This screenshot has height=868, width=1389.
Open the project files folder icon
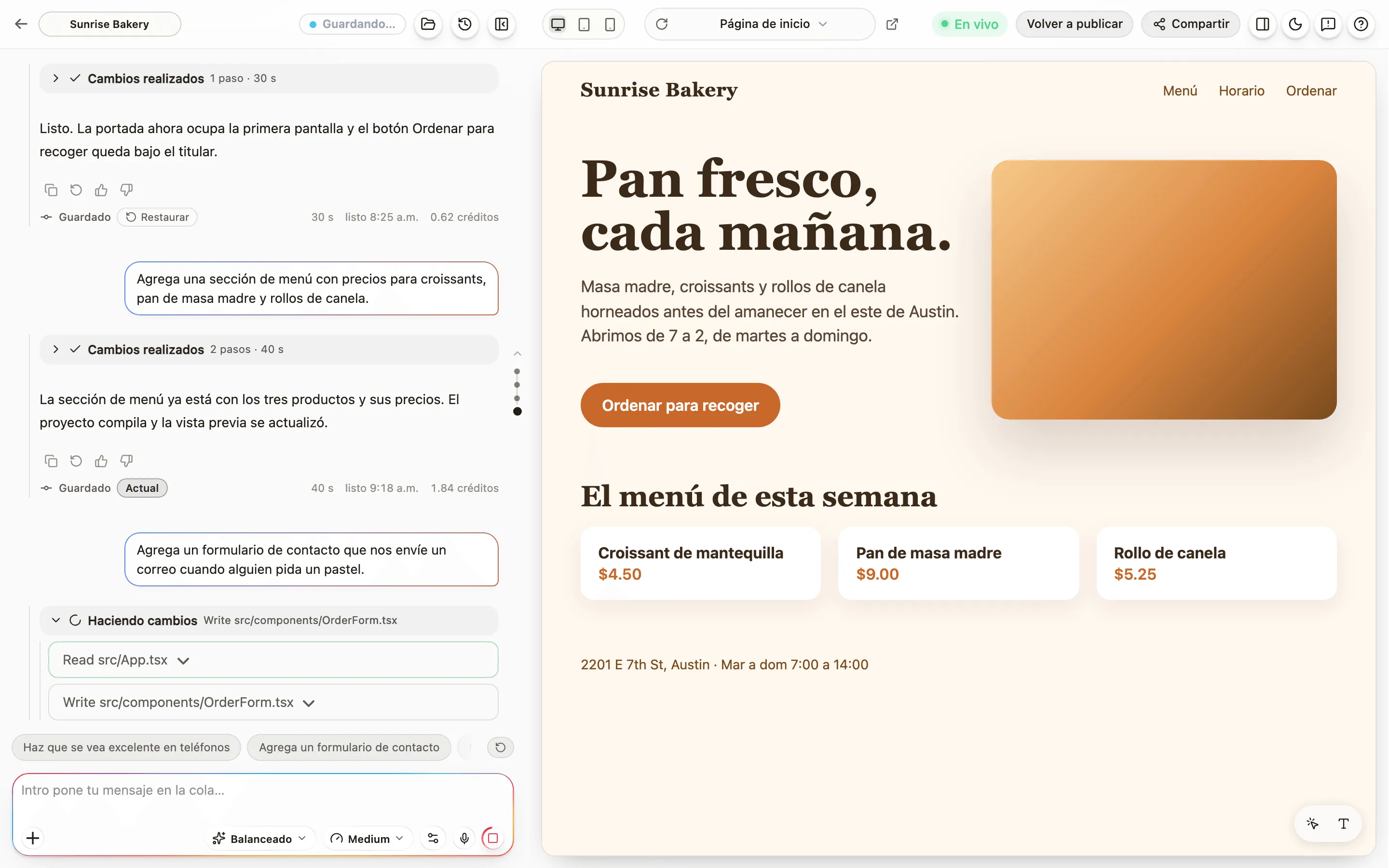428,24
